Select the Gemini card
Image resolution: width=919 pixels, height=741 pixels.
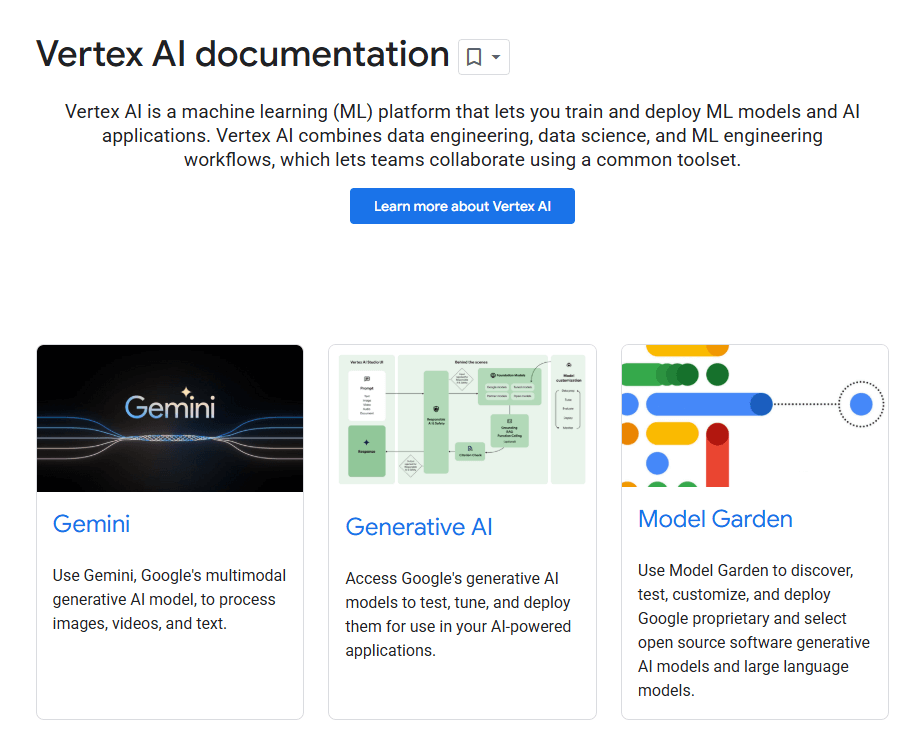click(169, 530)
